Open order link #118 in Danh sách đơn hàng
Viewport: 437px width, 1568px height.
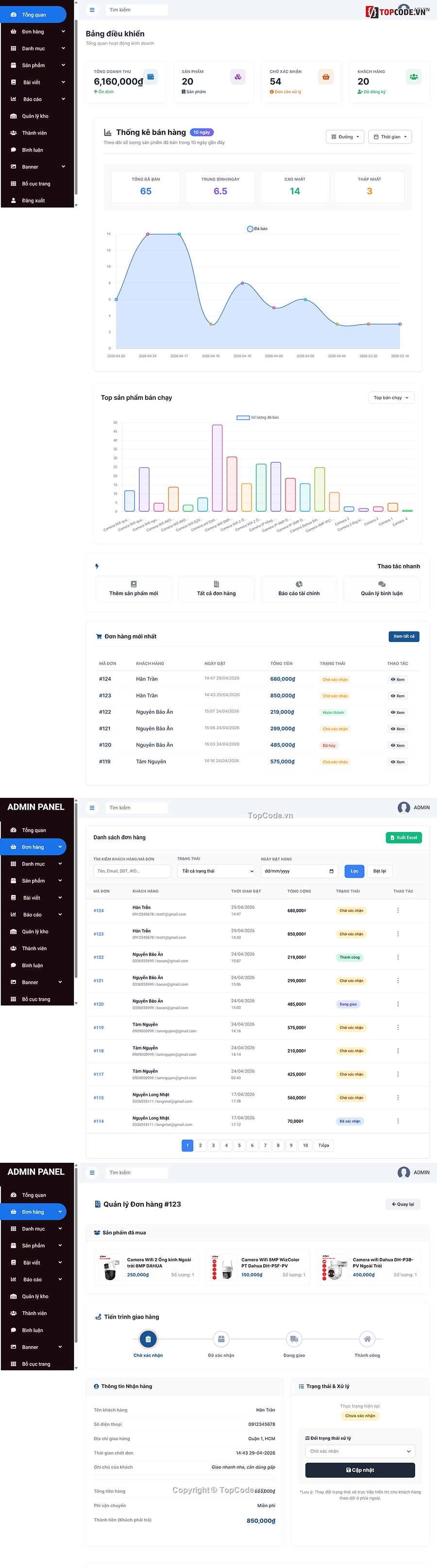coord(99,1051)
